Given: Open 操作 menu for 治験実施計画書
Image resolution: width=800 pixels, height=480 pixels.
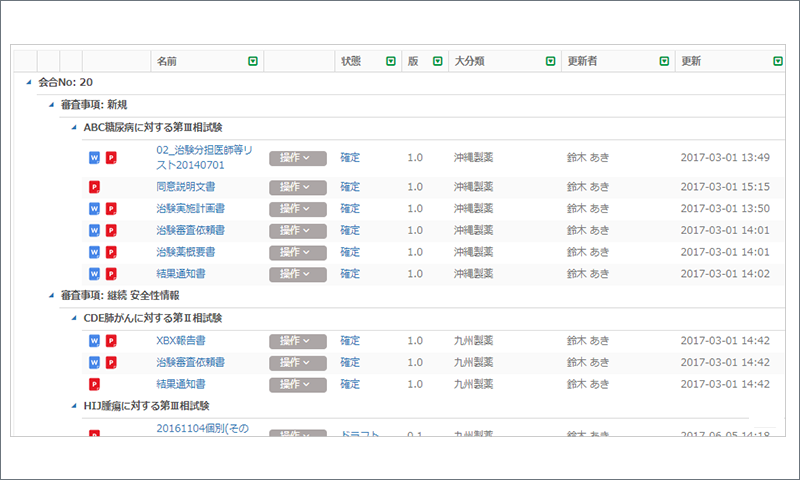Looking at the screenshot, I should coord(298,209).
